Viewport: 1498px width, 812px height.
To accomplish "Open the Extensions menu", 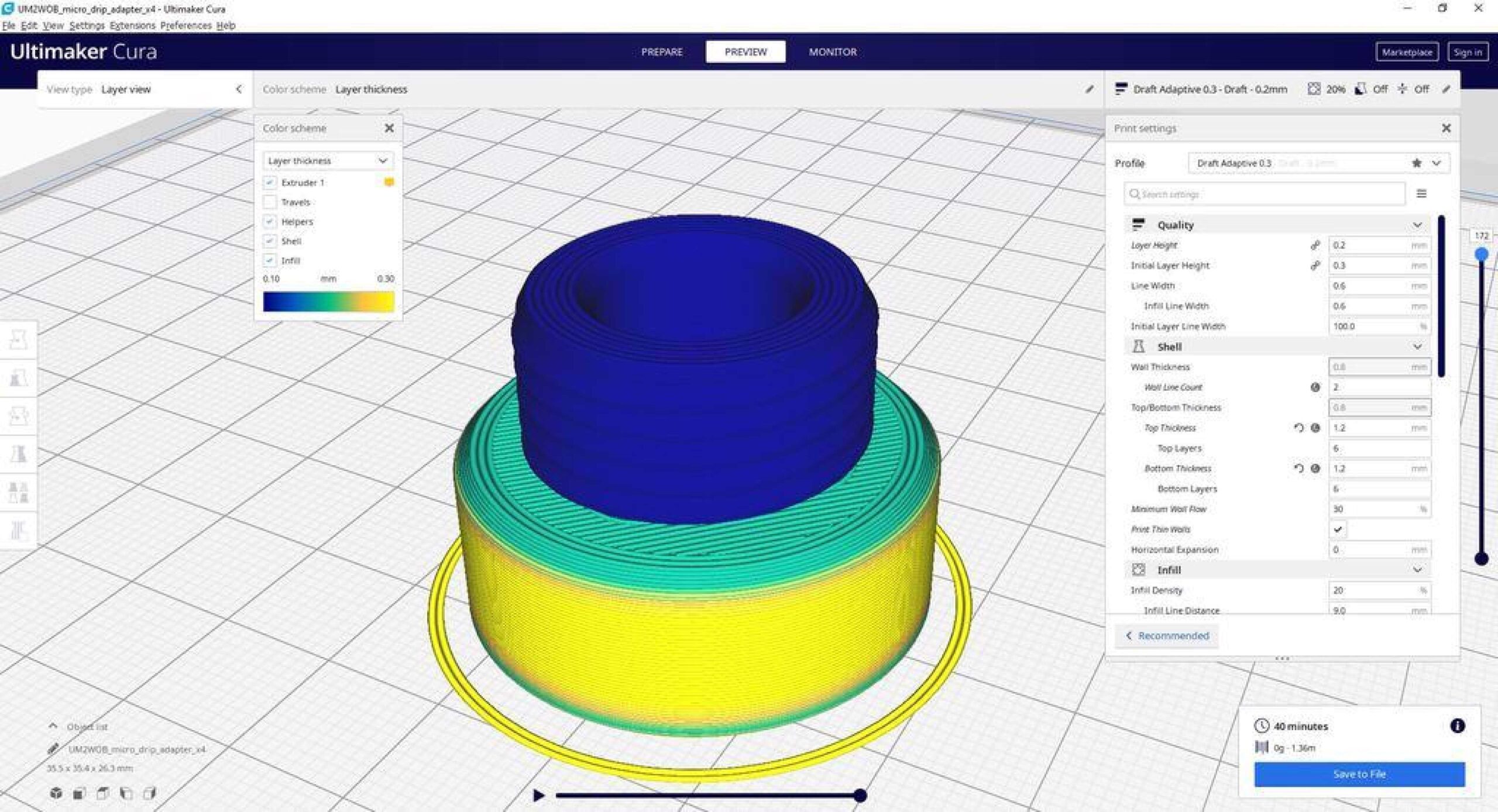I will click(132, 25).
